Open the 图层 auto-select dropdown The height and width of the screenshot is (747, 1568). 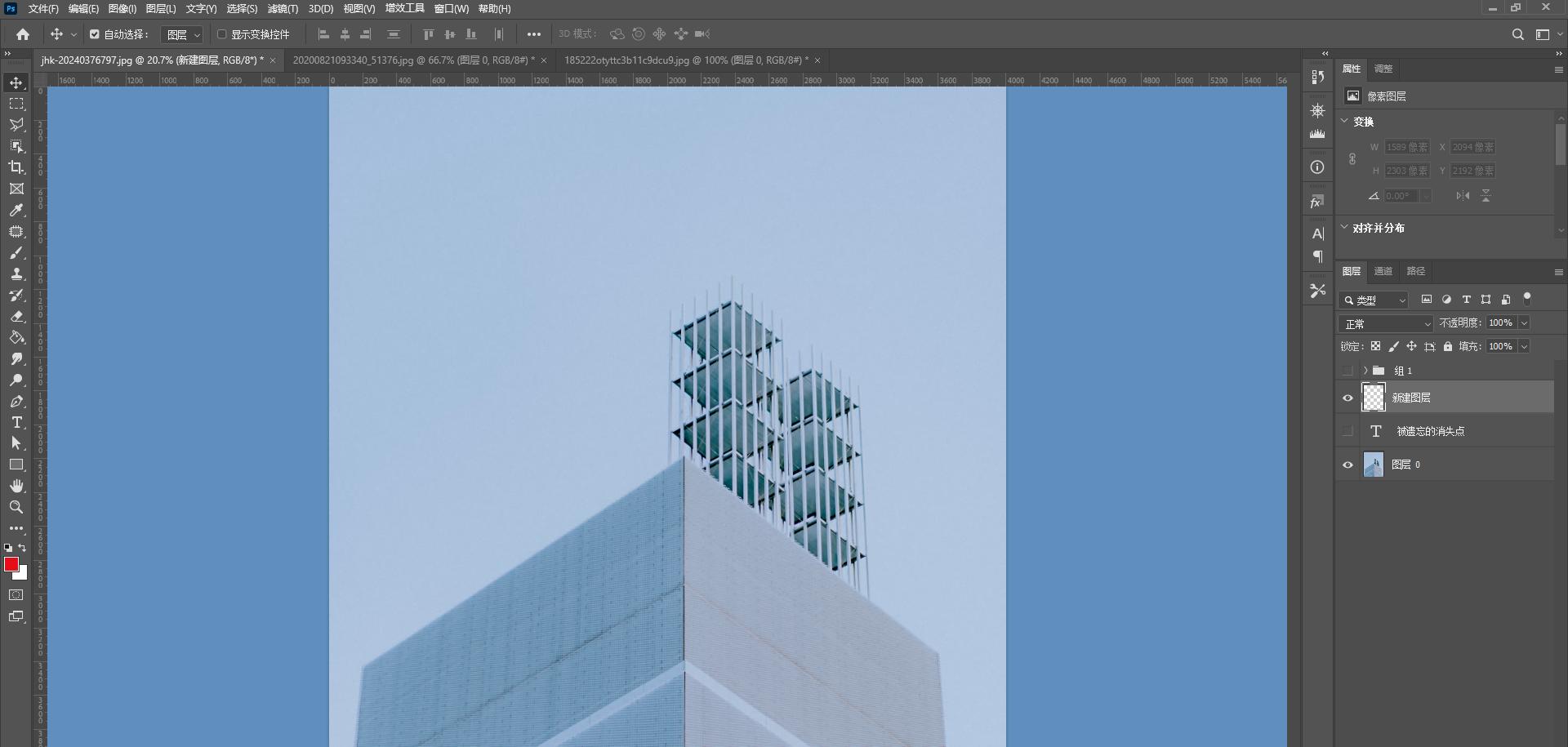point(183,34)
